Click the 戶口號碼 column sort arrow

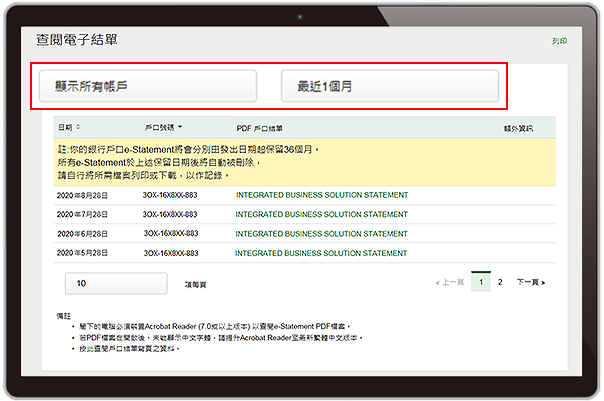180,127
